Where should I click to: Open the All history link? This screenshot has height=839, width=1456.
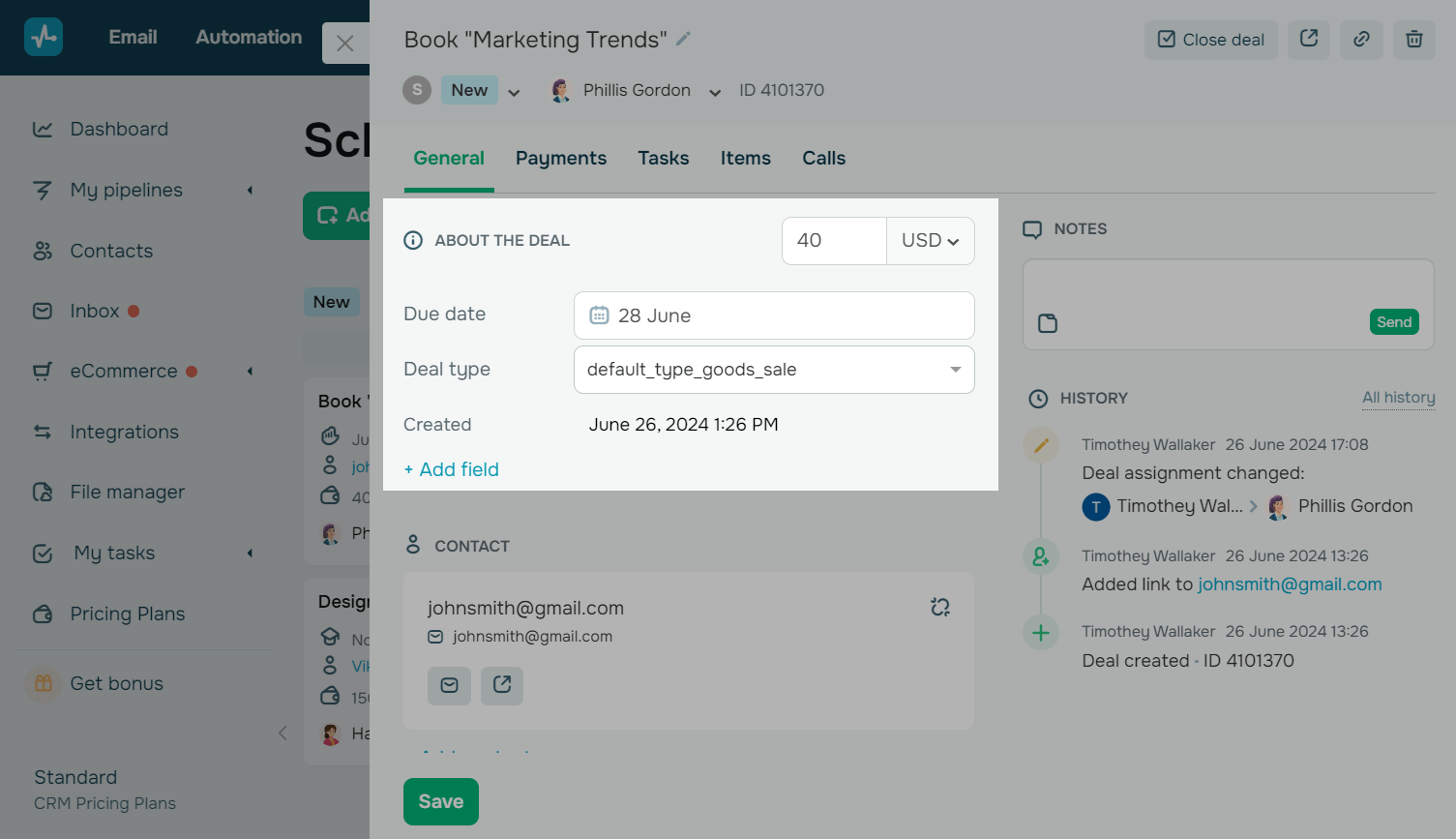pos(1399,398)
